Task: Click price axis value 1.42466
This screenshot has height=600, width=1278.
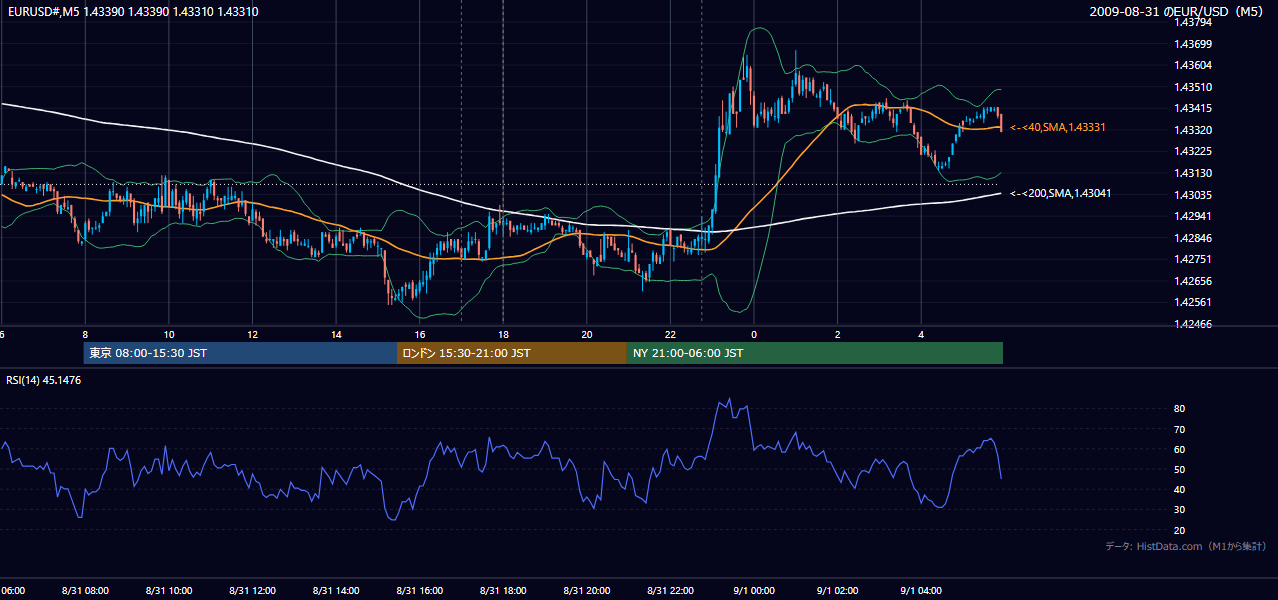Action: coord(1192,324)
